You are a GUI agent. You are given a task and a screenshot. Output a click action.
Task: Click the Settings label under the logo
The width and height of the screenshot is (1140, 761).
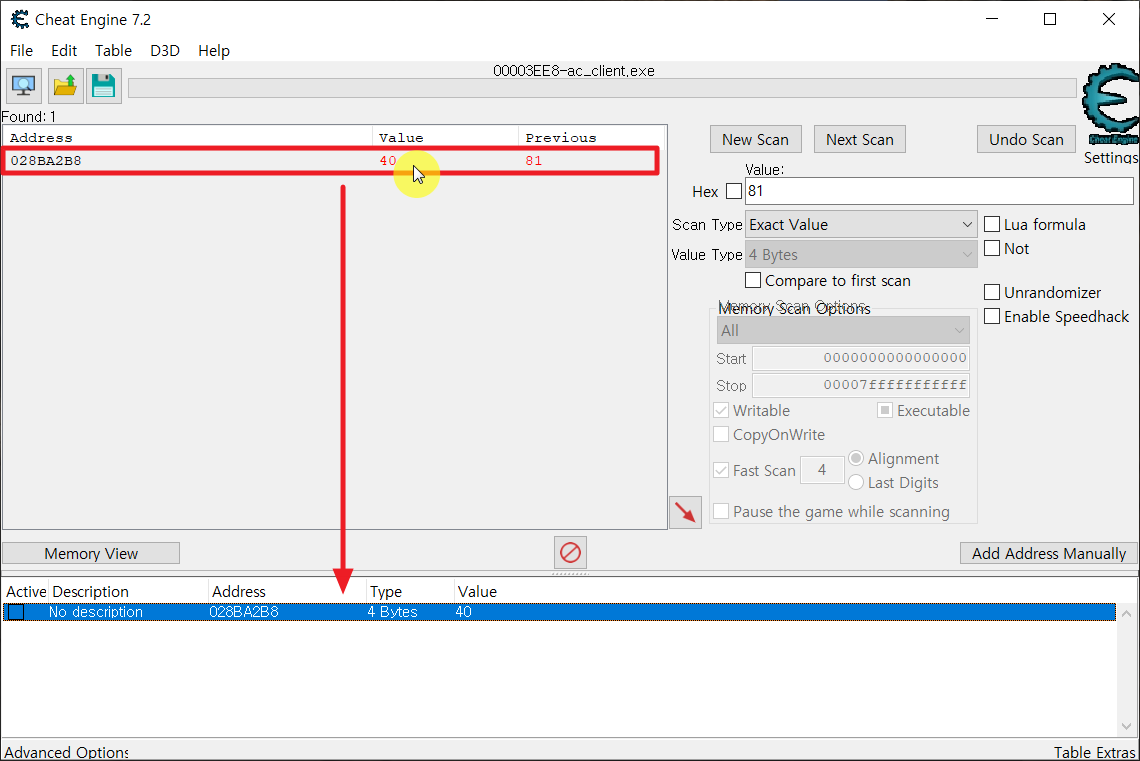click(1110, 158)
